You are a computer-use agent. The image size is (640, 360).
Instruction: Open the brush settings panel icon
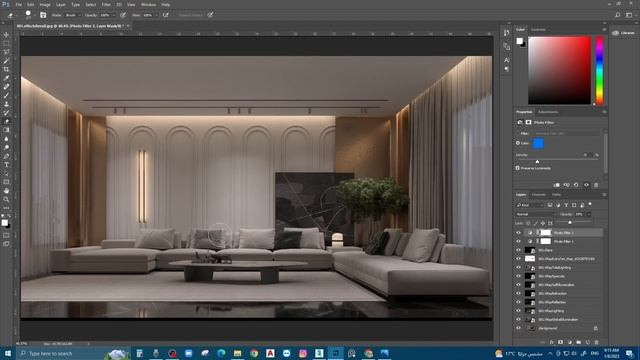[x=43, y=15]
